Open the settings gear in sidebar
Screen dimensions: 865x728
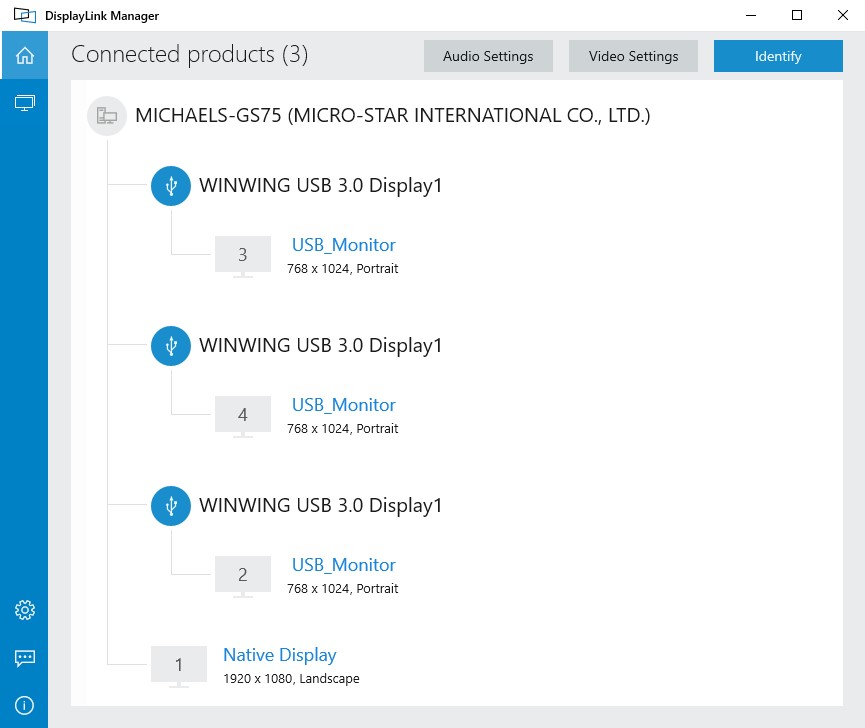click(25, 610)
